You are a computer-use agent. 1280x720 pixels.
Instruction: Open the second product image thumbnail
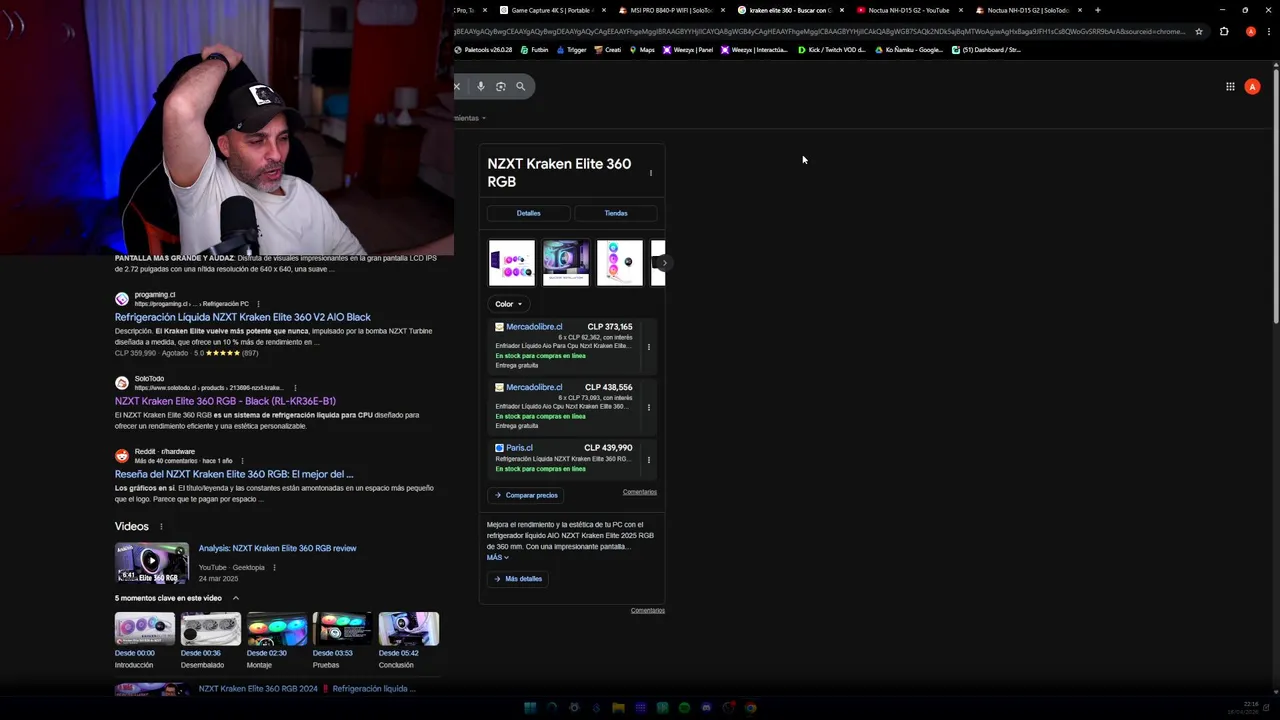[566, 263]
